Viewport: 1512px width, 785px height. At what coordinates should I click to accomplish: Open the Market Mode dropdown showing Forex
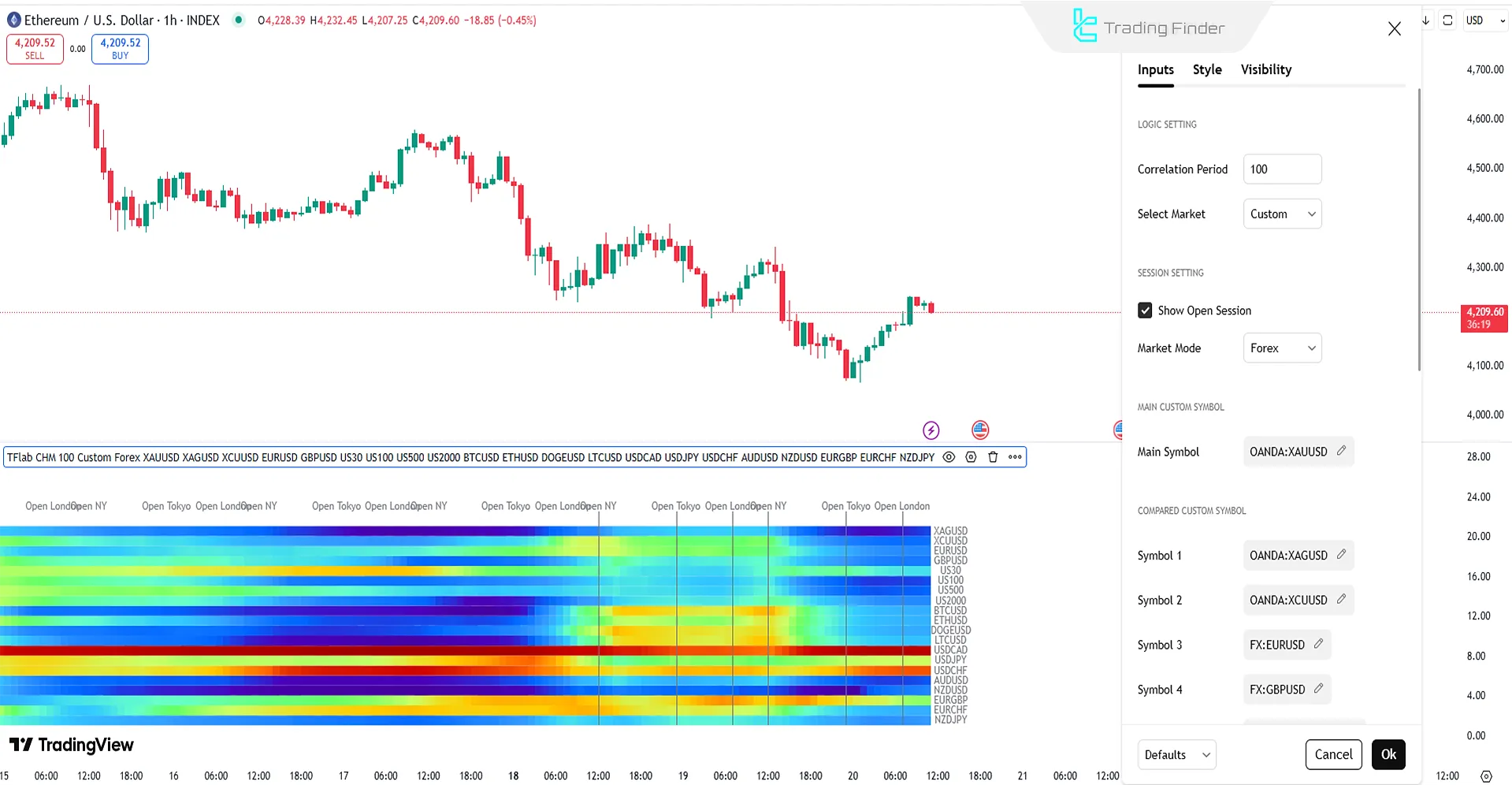tap(1282, 348)
